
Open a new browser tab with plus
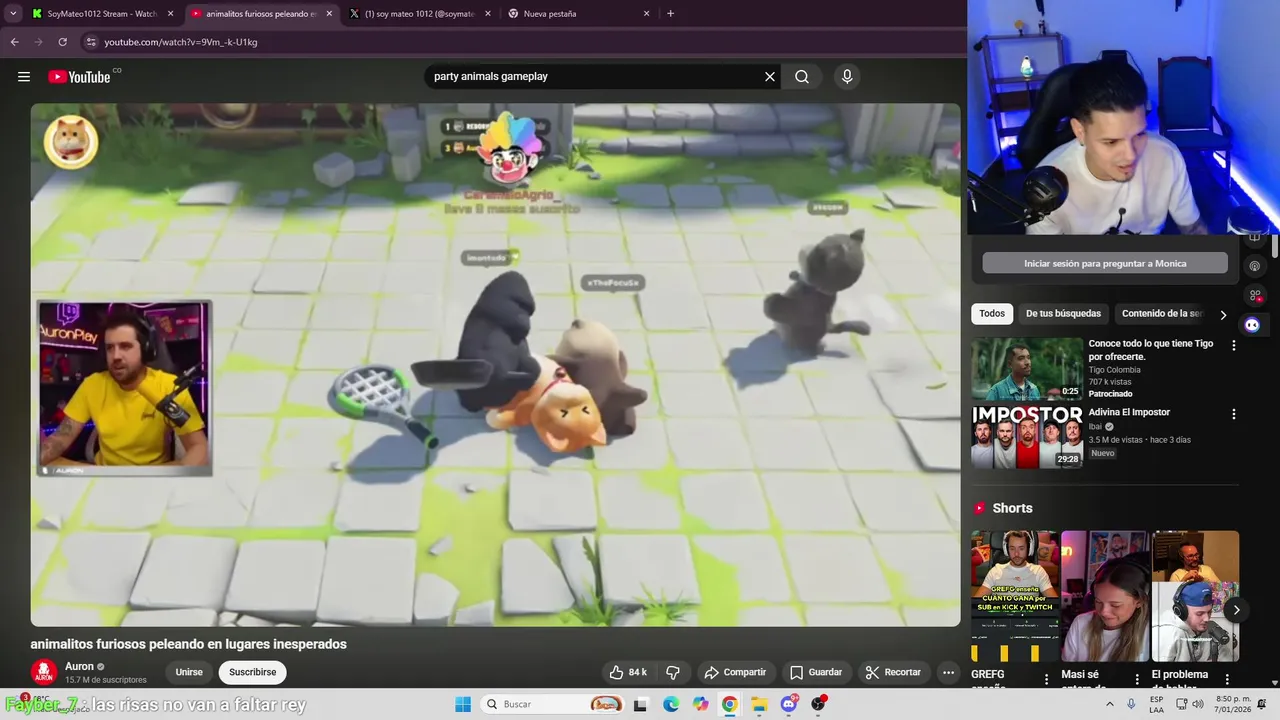pyautogui.click(x=670, y=14)
